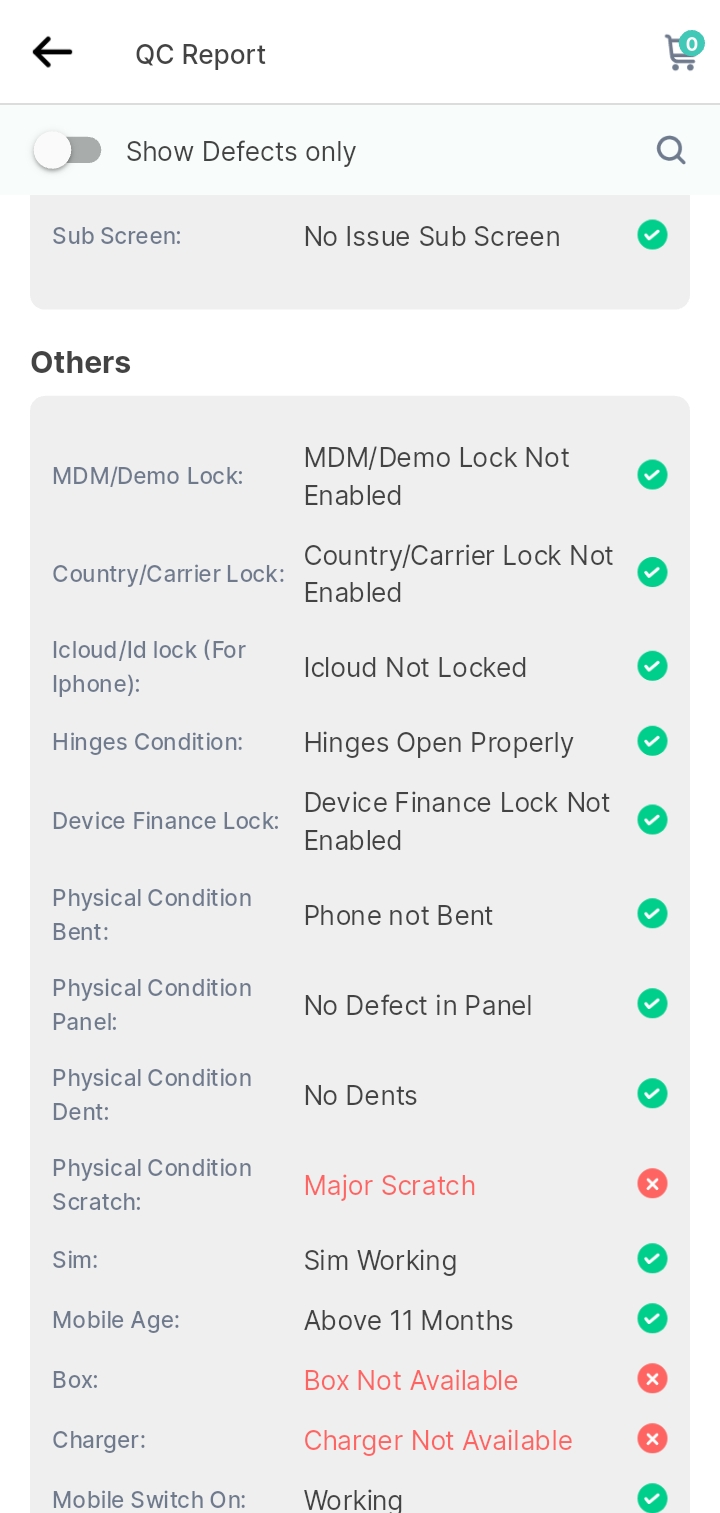
Task: Tap the red cross beside Major Scratch
Action: click(652, 1184)
